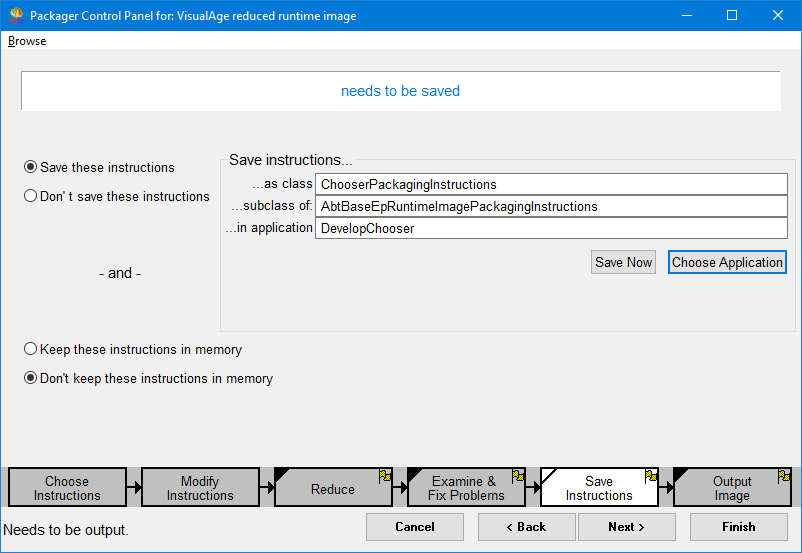Switch to the Output Image step
Image resolution: width=802 pixels, height=553 pixels.
(x=731, y=488)
